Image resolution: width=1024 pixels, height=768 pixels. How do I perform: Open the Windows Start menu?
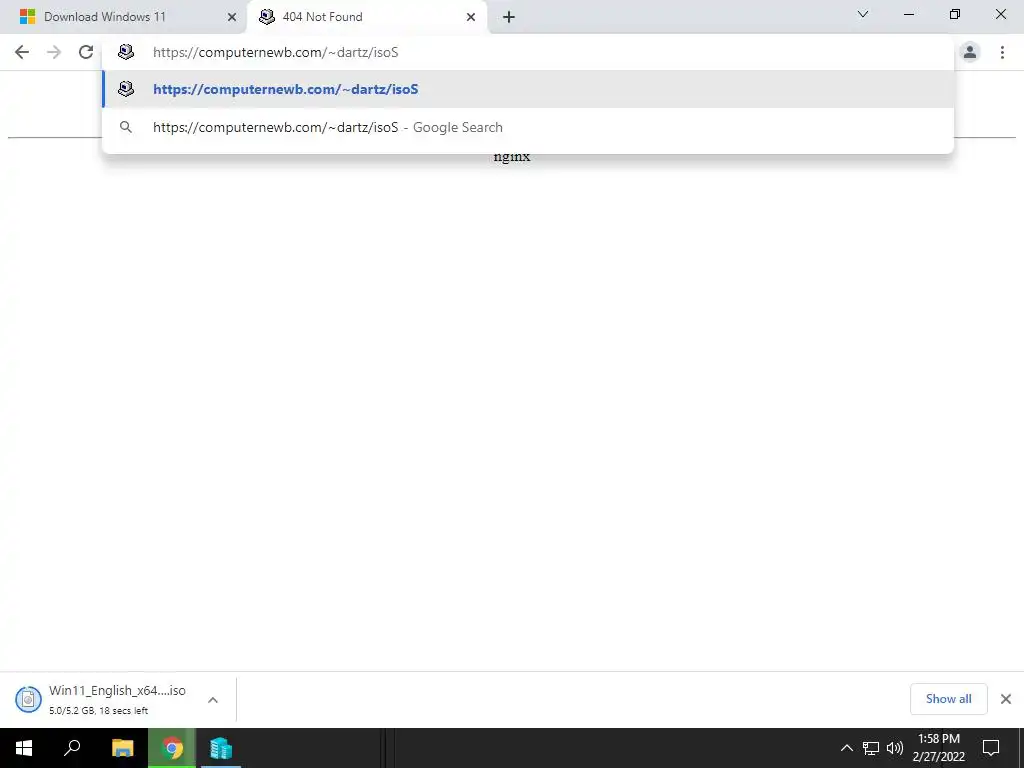point(24,748)
